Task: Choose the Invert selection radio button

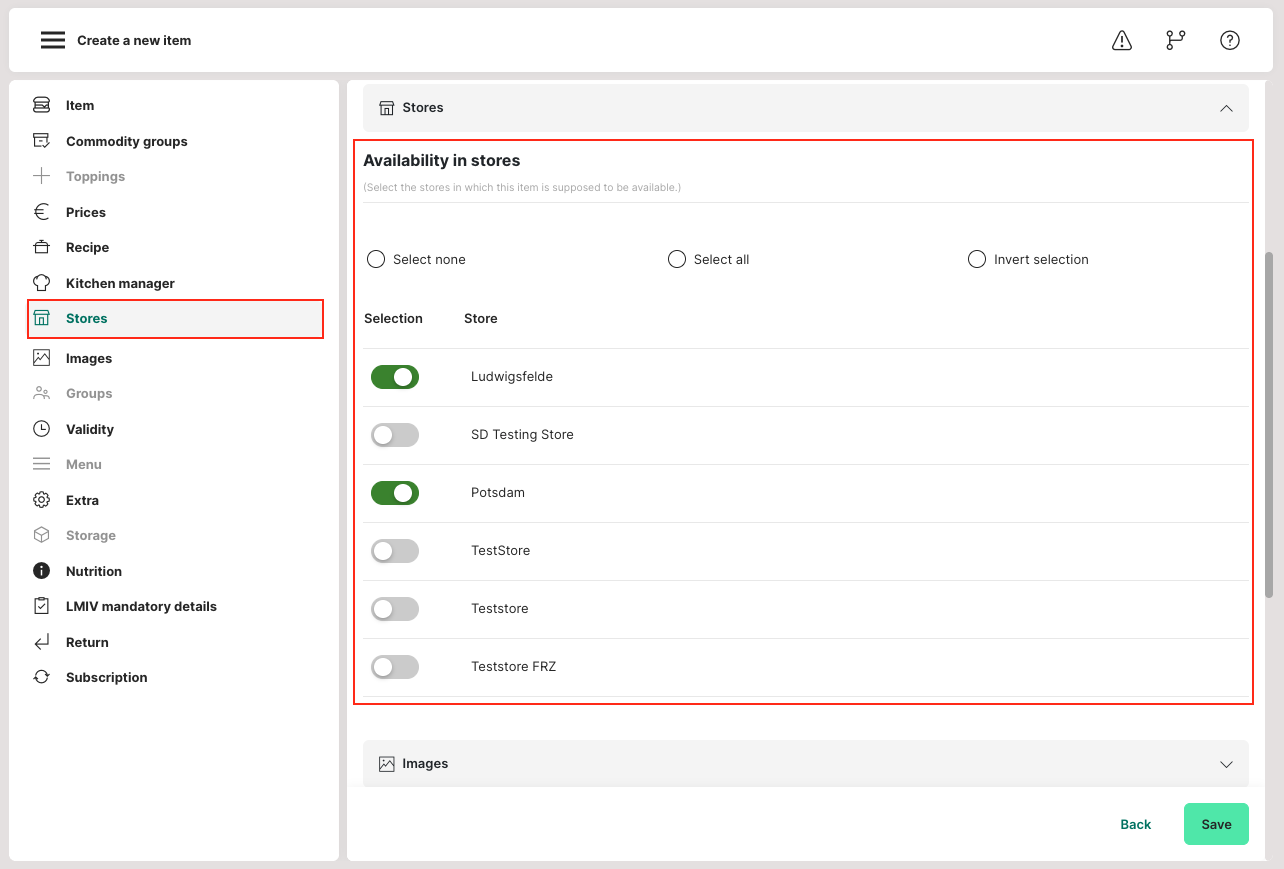Action: 977,259
